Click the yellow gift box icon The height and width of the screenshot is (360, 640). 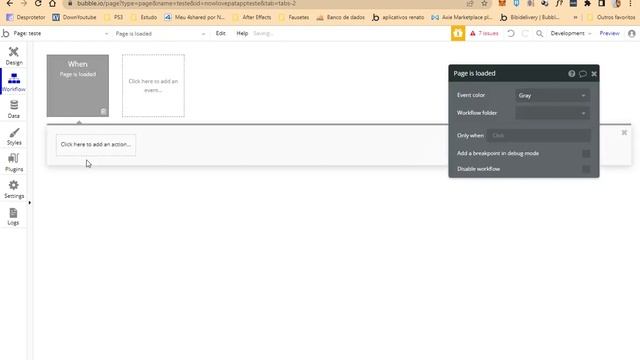point(458,33)
